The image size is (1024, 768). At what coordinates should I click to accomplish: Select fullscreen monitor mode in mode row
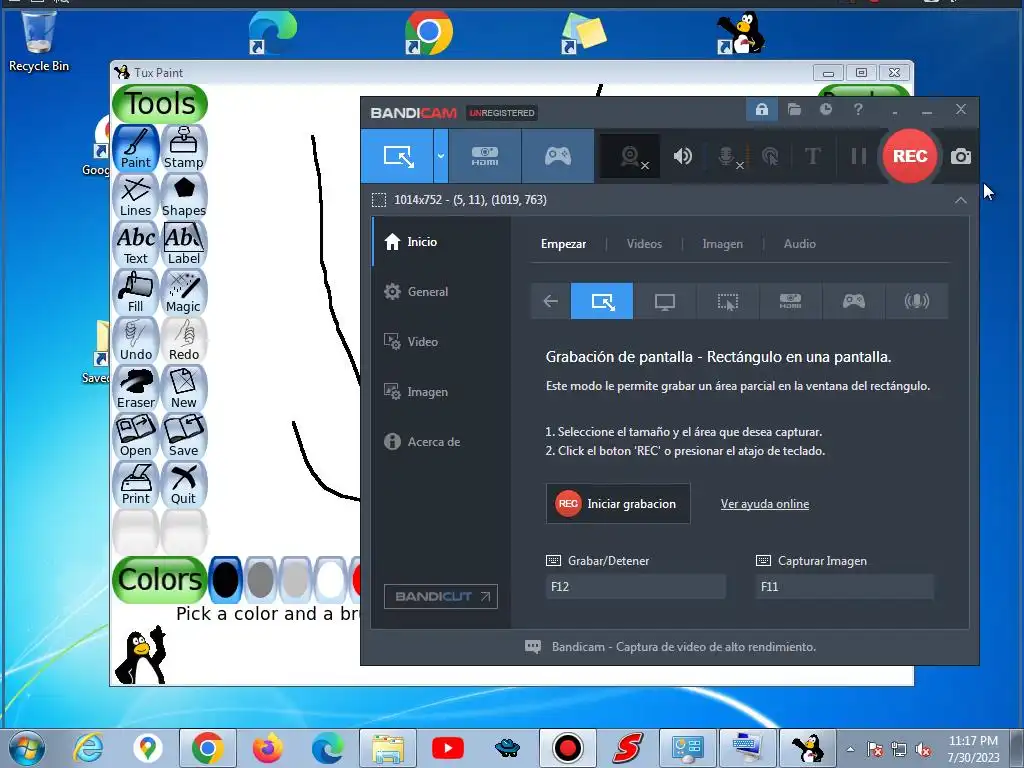click(664, 301)
